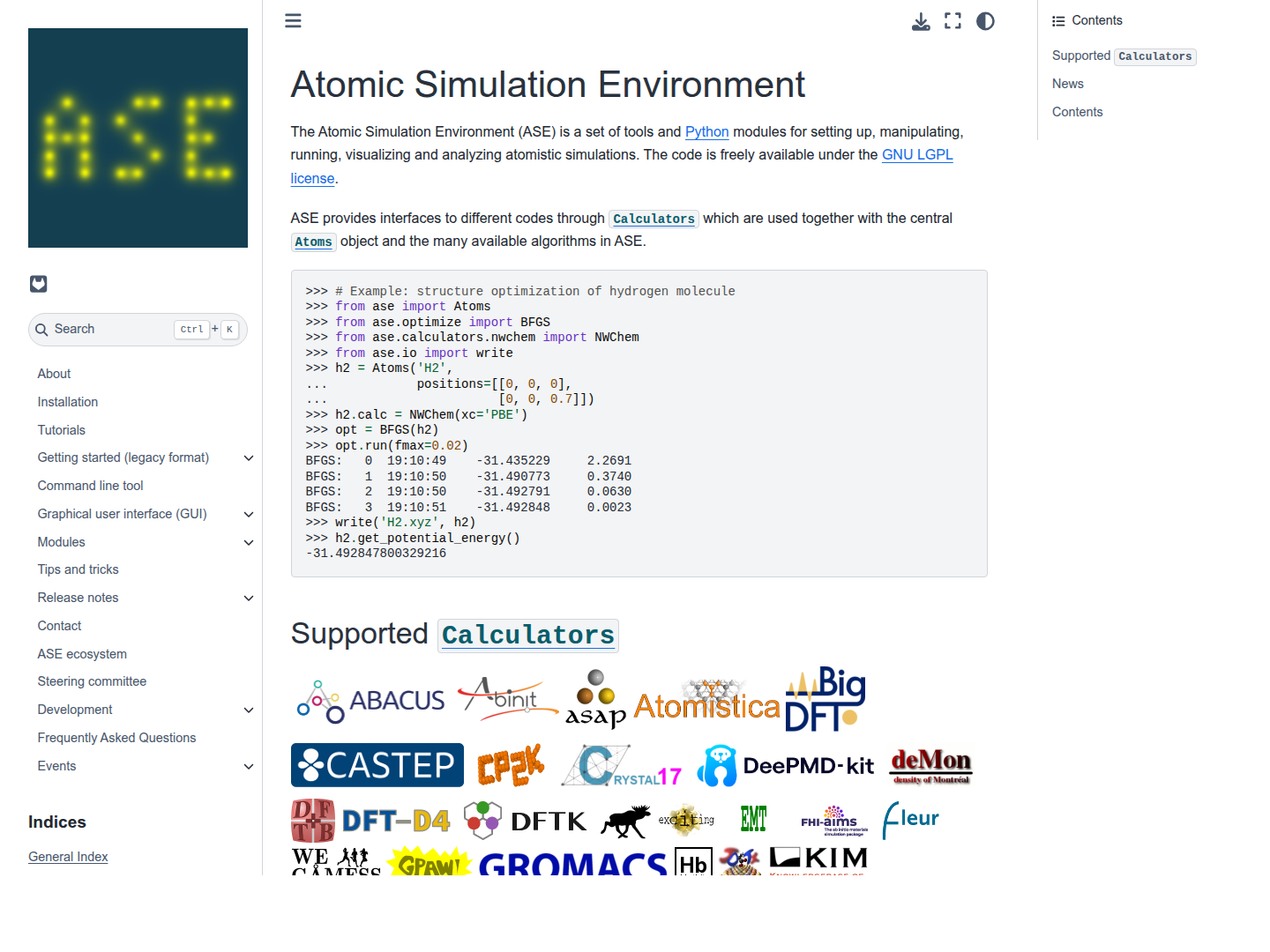1270x952 pixels.
Task: Open the Release notes page link
Action: (78, 598)
